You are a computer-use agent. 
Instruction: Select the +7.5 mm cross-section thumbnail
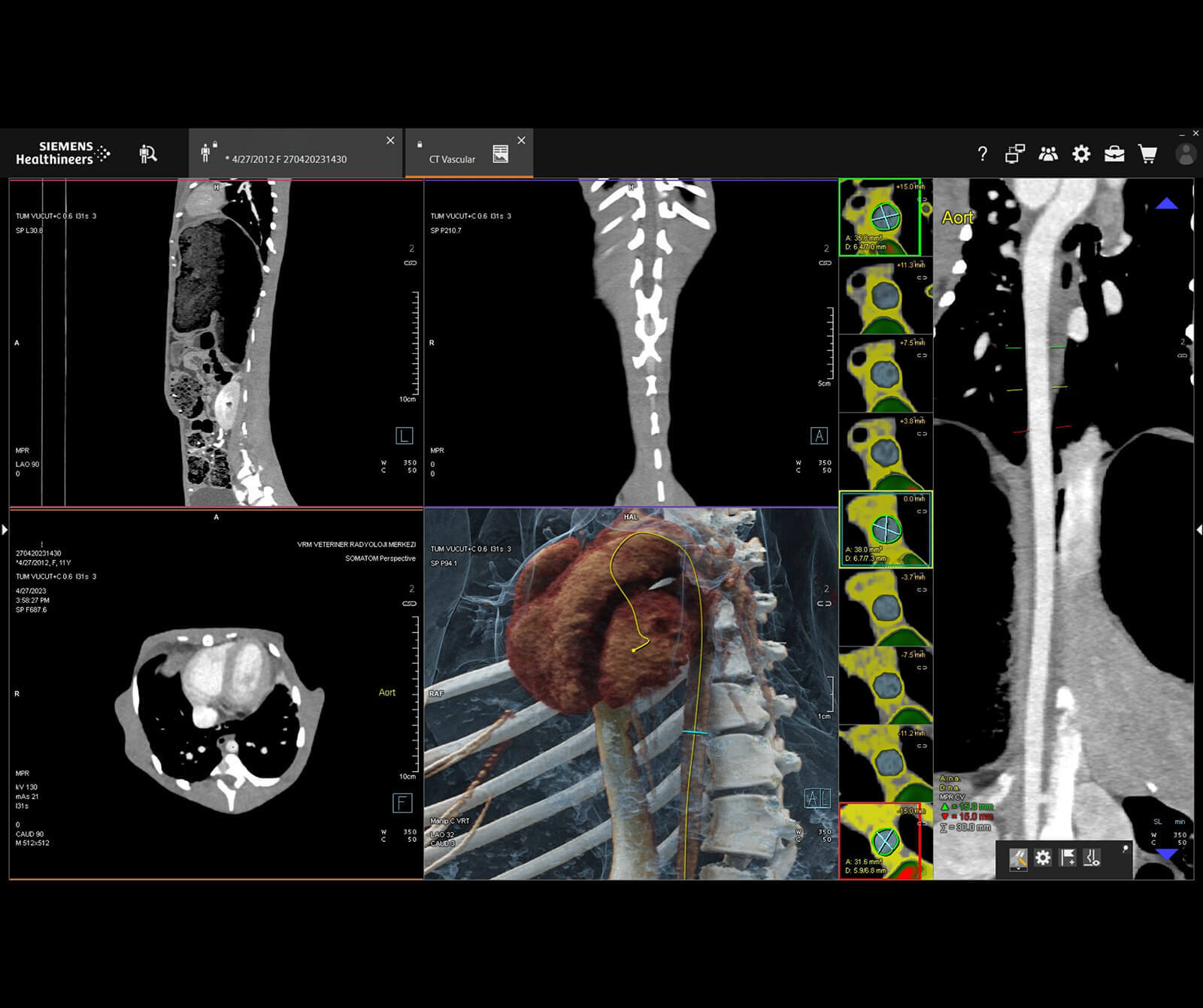pyautogui.click(x=885, y=374)
